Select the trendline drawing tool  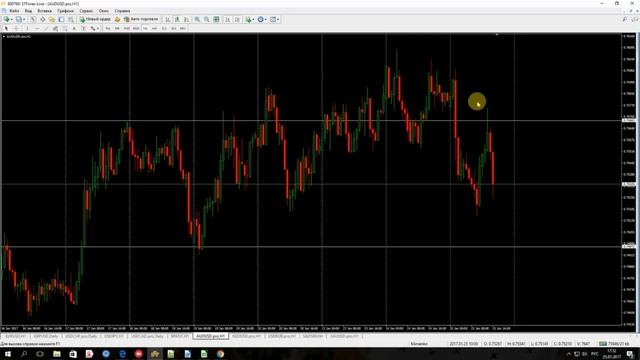(x=46, y=28)
